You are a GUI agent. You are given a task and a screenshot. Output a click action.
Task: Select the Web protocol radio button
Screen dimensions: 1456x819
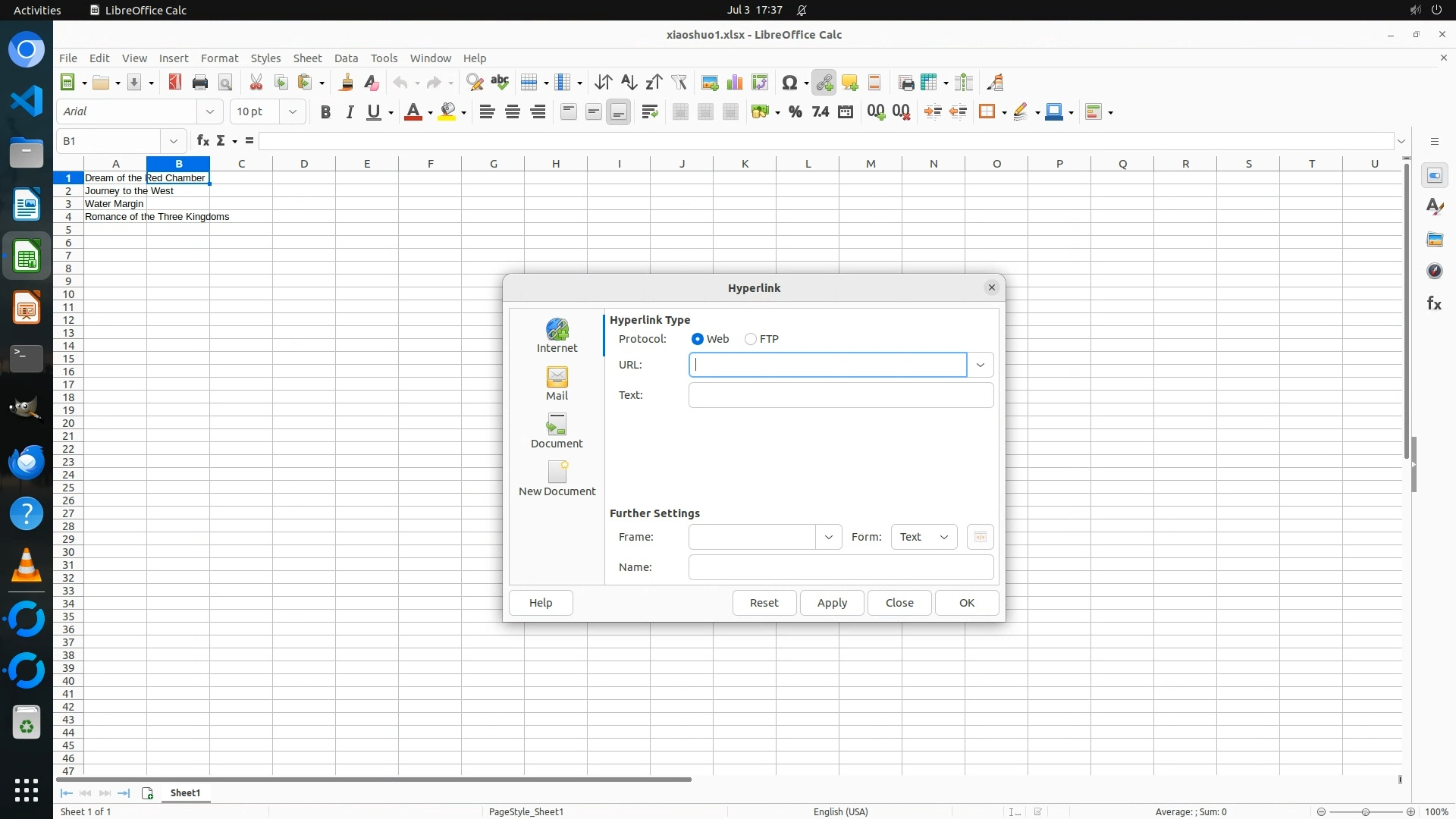698,339
